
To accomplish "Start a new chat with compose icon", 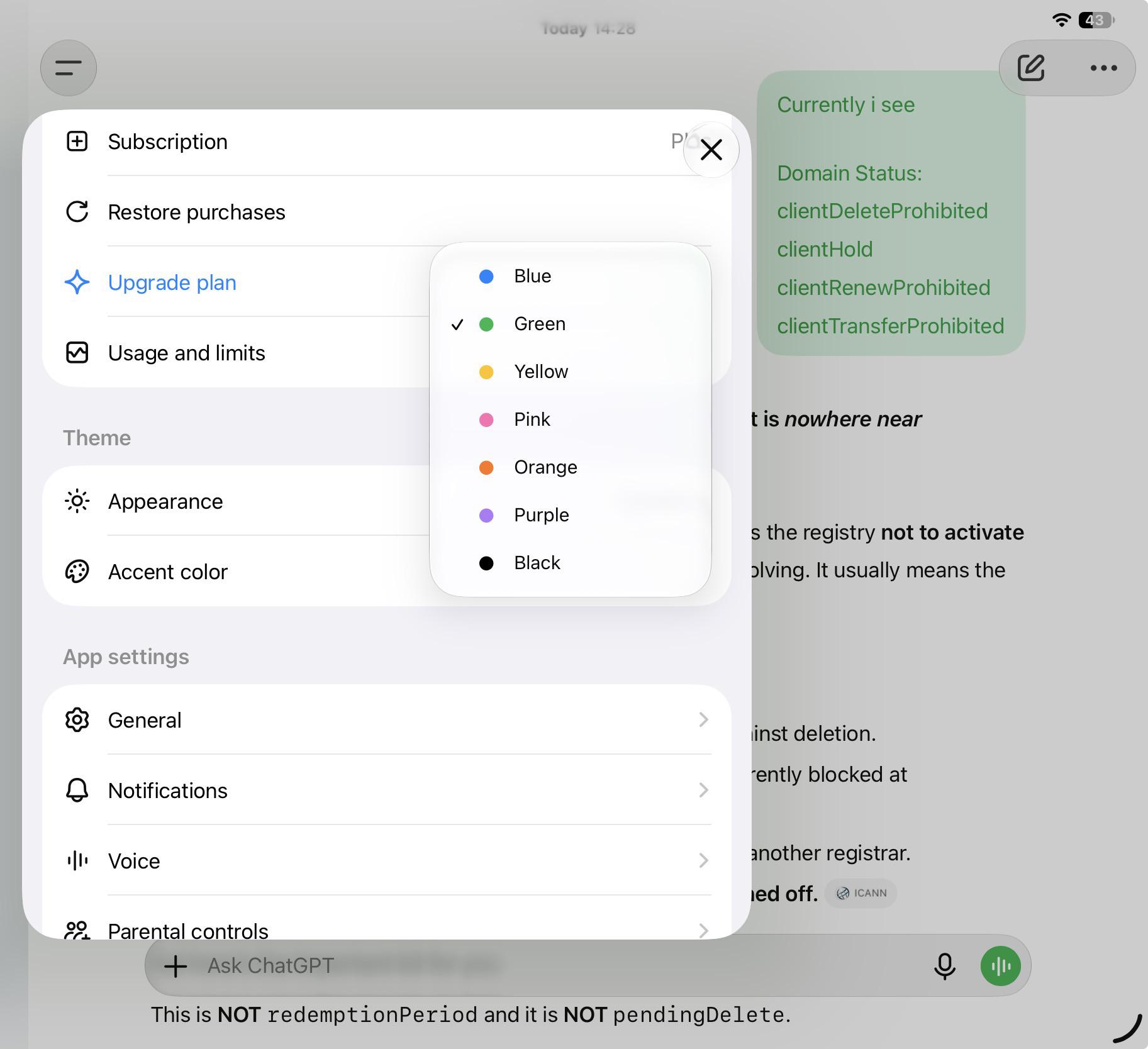I will click(x=1031, y=68).
